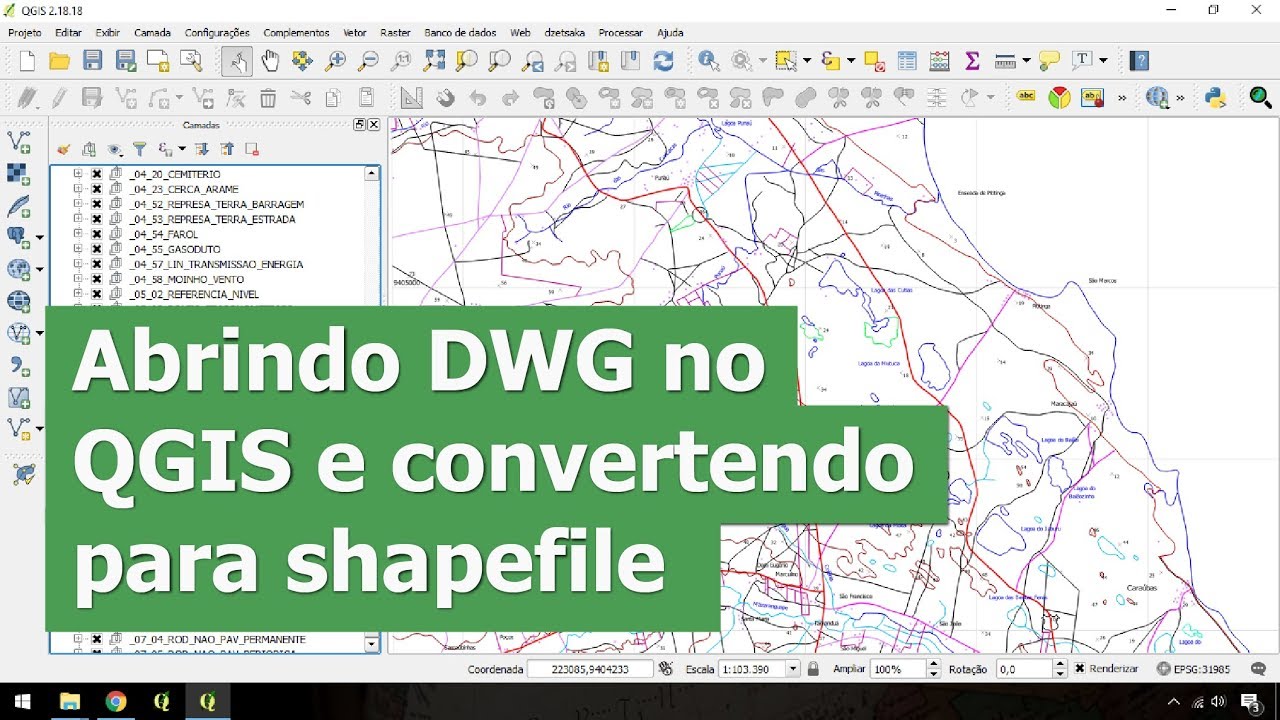
Task: Open the Windows Start menu
Action: pos(22,702)
